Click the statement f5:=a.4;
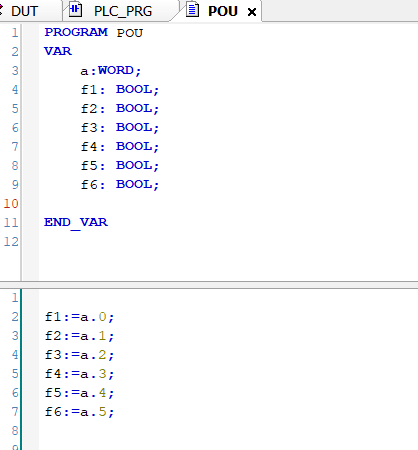This screenshot has height=450, width=418. pyautogui.click(x=79, y=393)
